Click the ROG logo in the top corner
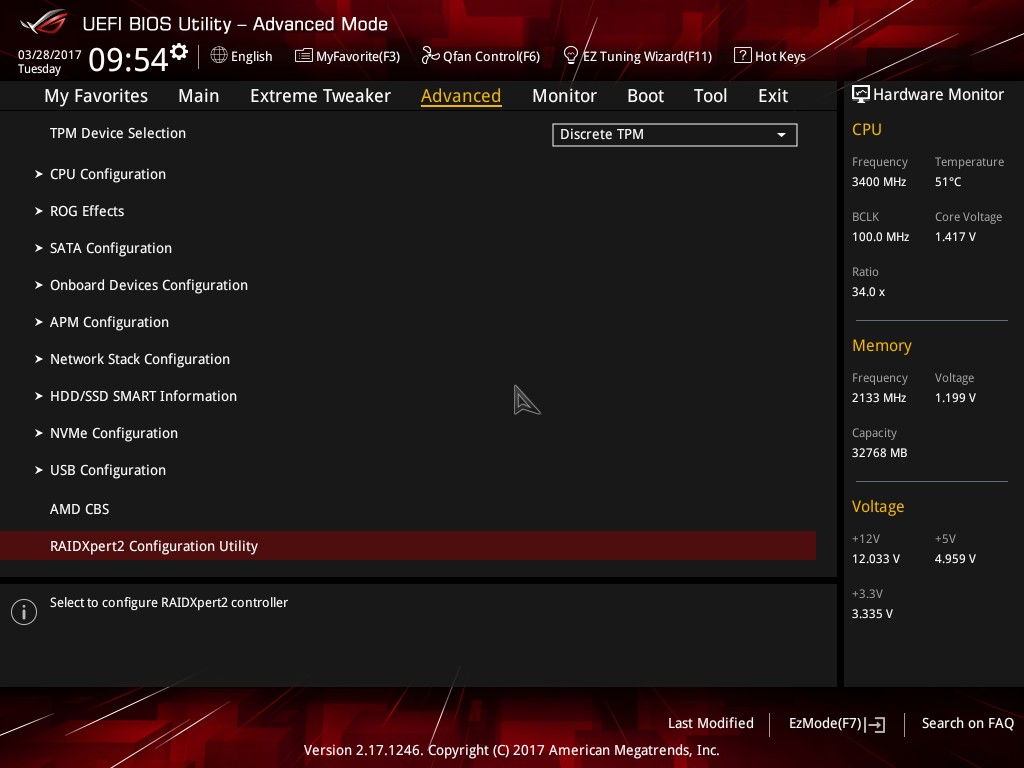 pos(42,22)
